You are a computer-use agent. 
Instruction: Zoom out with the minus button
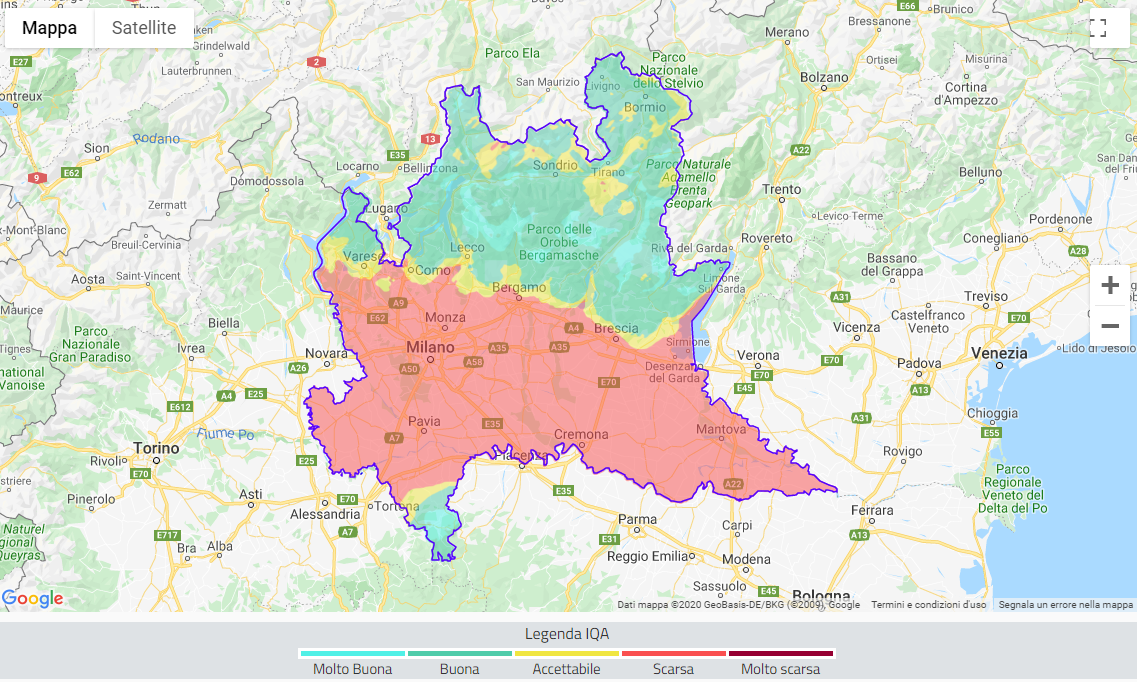tap(1109, 326)
